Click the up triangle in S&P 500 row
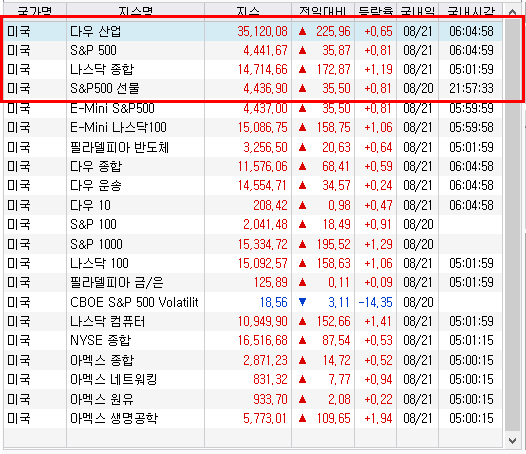The image size is (526, 454). [x=302, y=50]
